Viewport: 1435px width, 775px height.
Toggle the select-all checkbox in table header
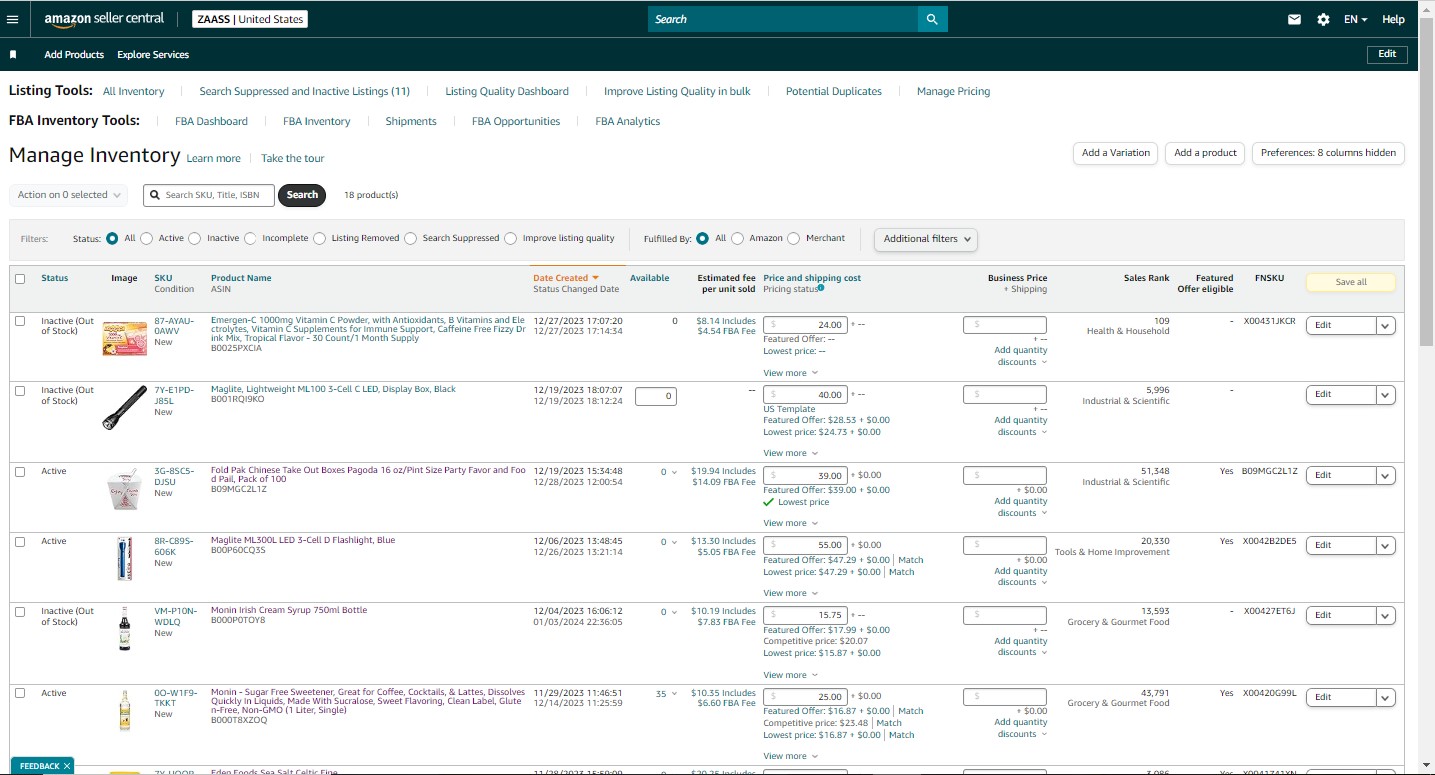(20, 279)
